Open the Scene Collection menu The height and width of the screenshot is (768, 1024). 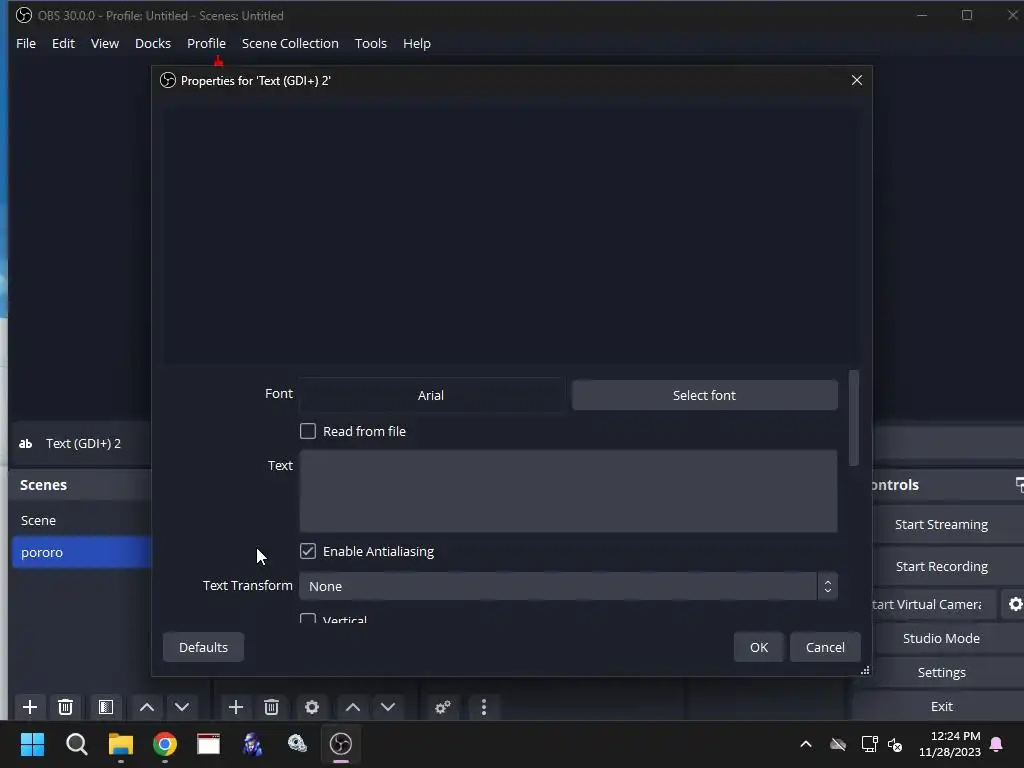(290, 43)
